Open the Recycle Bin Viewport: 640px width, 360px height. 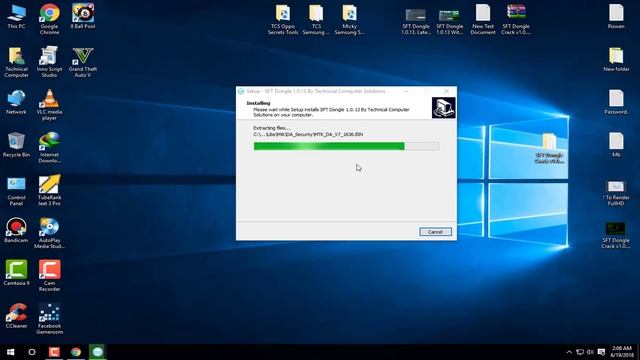click(16, 145)
